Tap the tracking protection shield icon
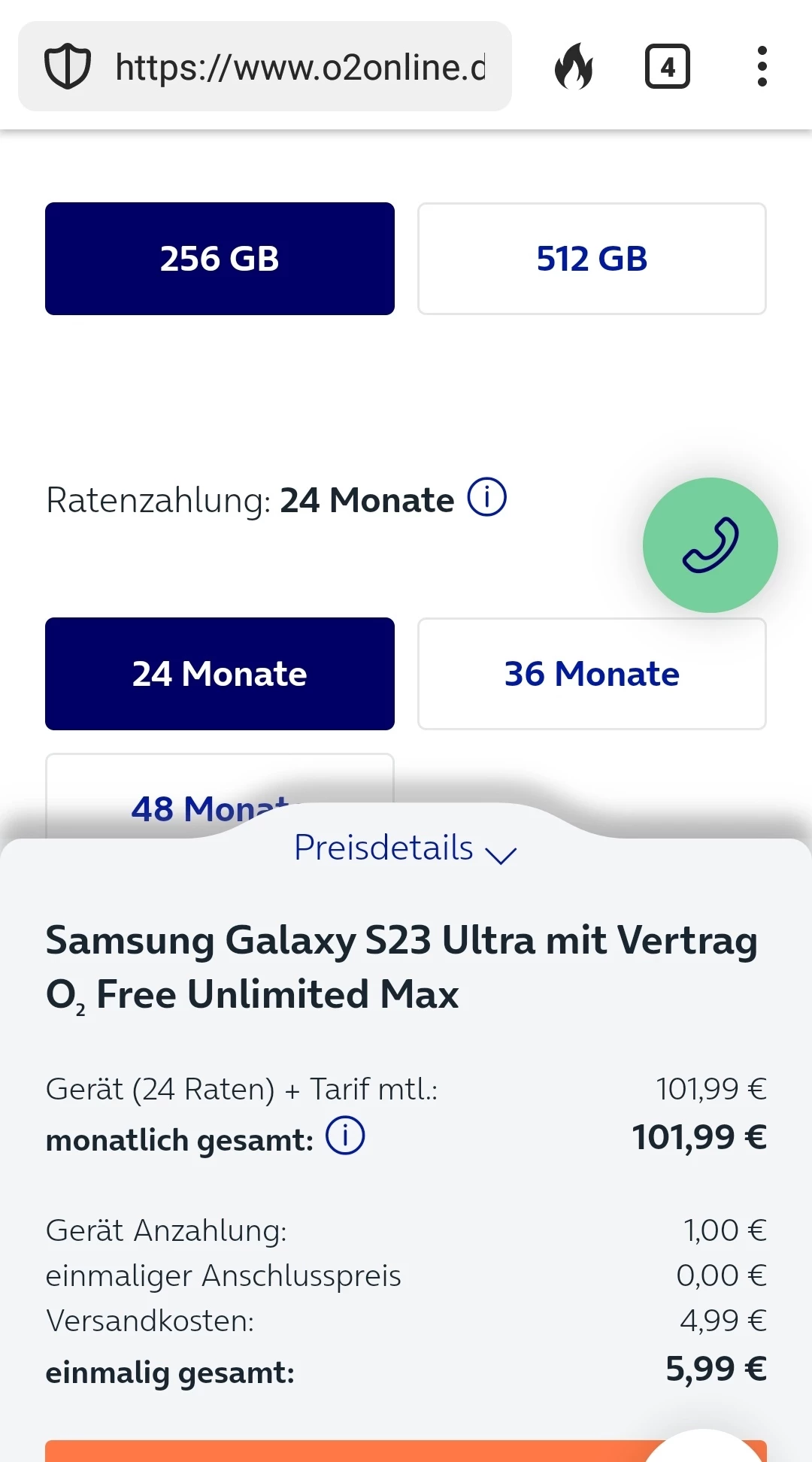The height and width of the screenshot is (1462, 812). coord(68,67)
